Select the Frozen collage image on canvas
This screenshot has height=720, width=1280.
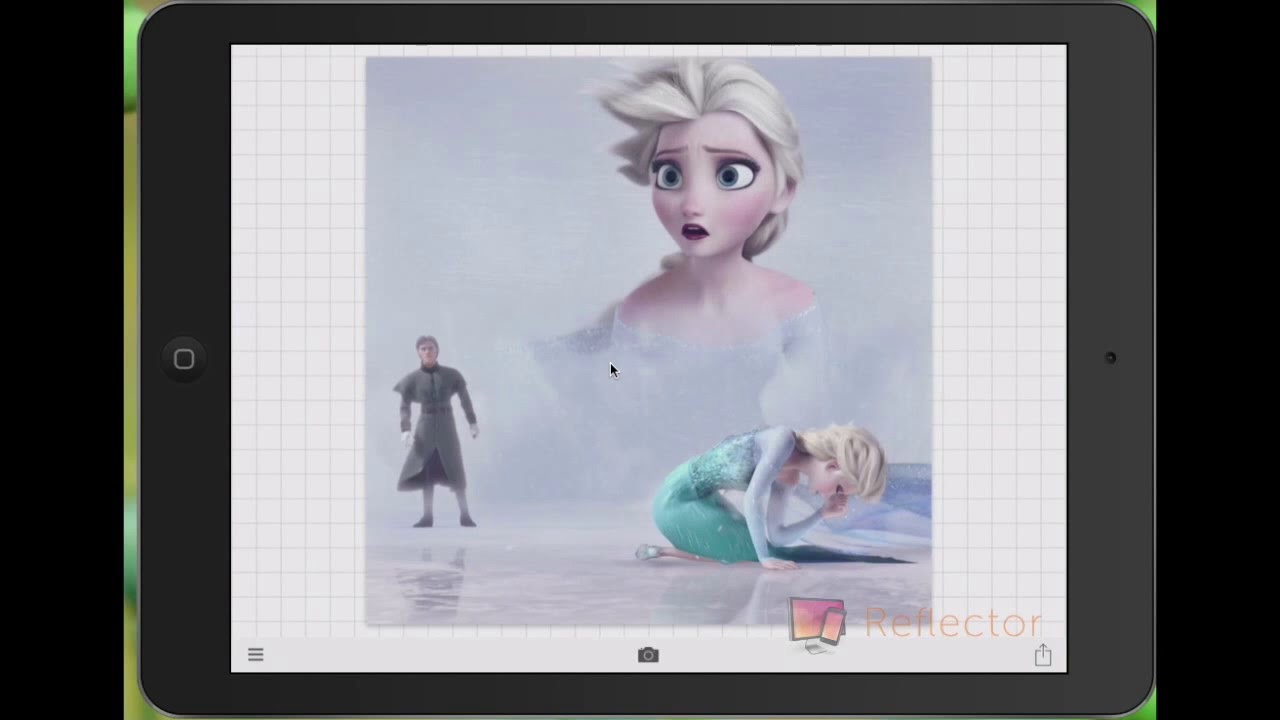(x=648, y=341)
